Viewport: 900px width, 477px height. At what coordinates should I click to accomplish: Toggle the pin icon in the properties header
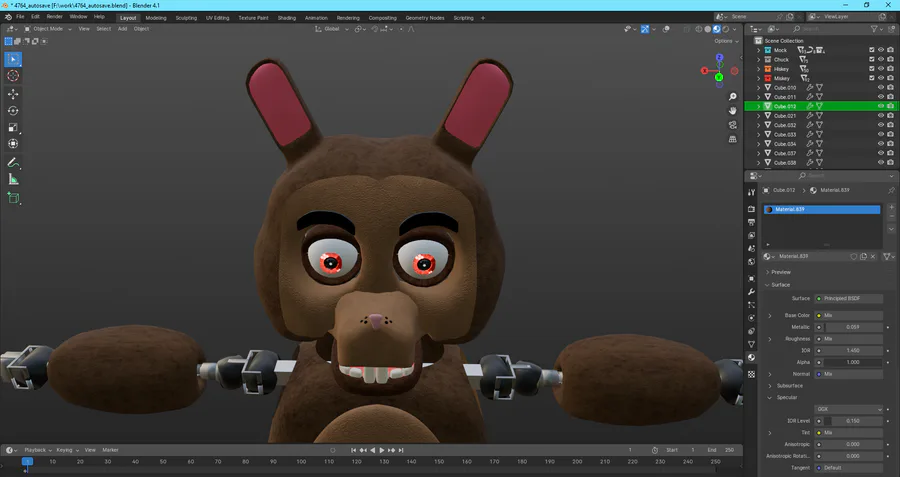[x=891, y=190]
